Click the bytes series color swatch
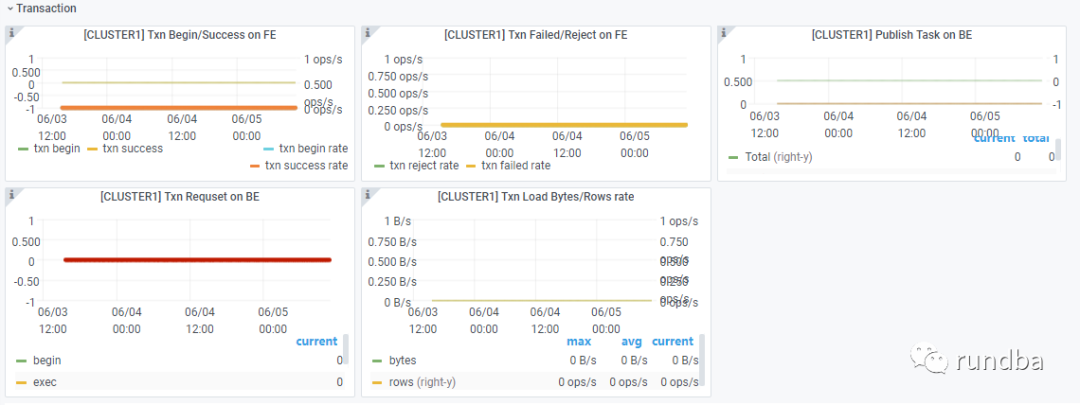1080x405 pixels. pyautogui.click(x=378, y=360)
